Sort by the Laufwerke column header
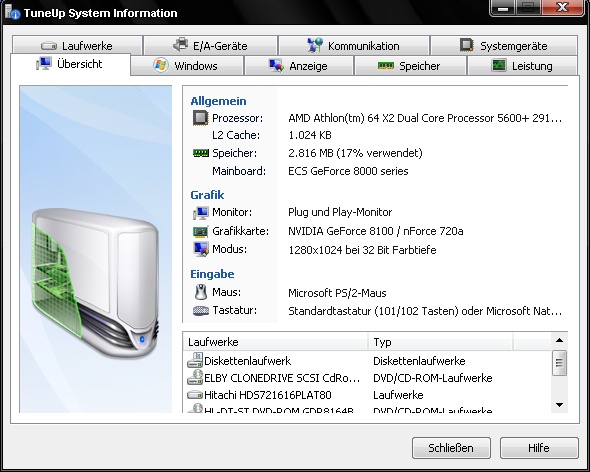This screenshot has height=472, width=590. 276,342
